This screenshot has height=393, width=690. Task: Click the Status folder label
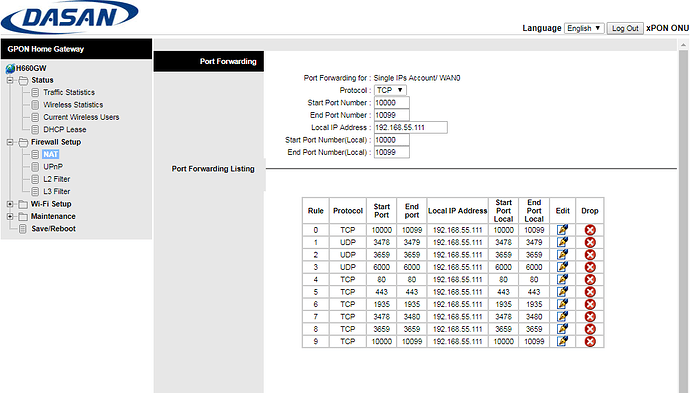tap(42, 80)
